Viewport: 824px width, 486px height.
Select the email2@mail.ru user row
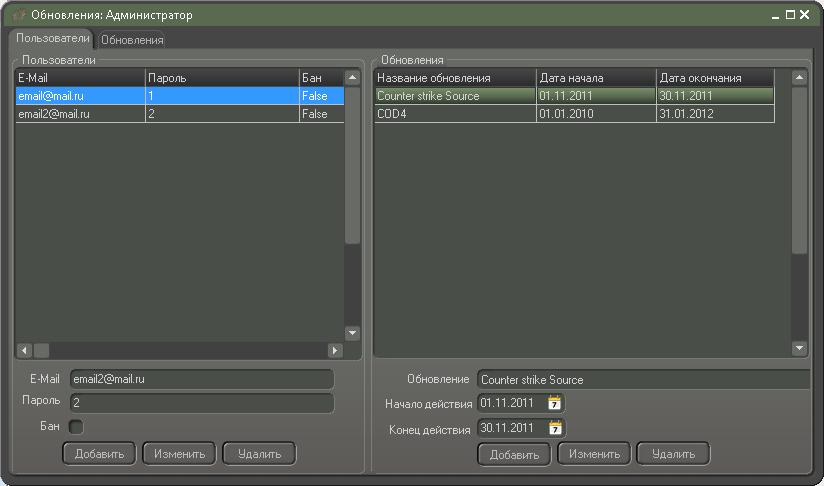point(180,114)
